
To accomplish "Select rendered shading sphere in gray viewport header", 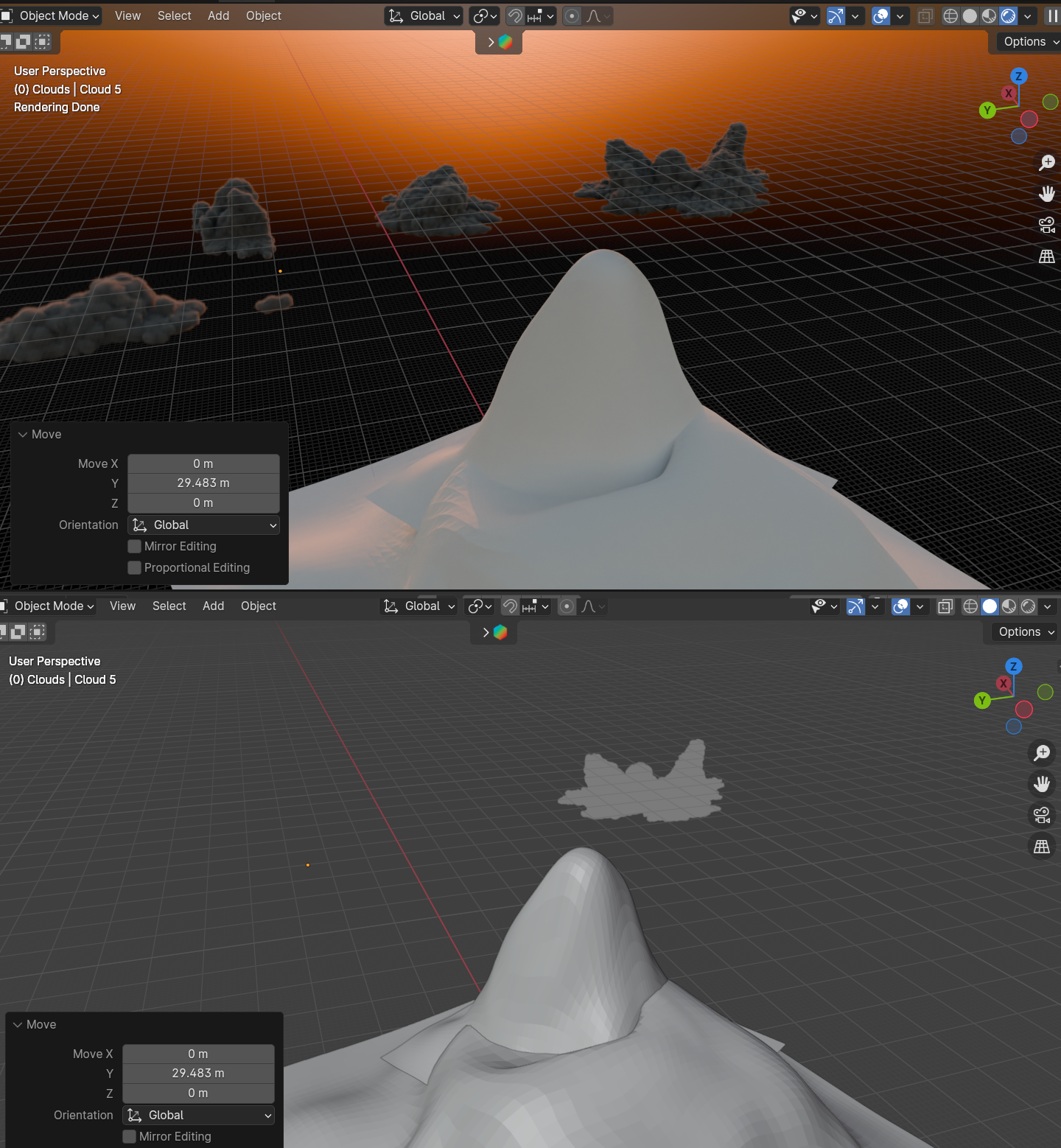I will (x=1028, y=606).
